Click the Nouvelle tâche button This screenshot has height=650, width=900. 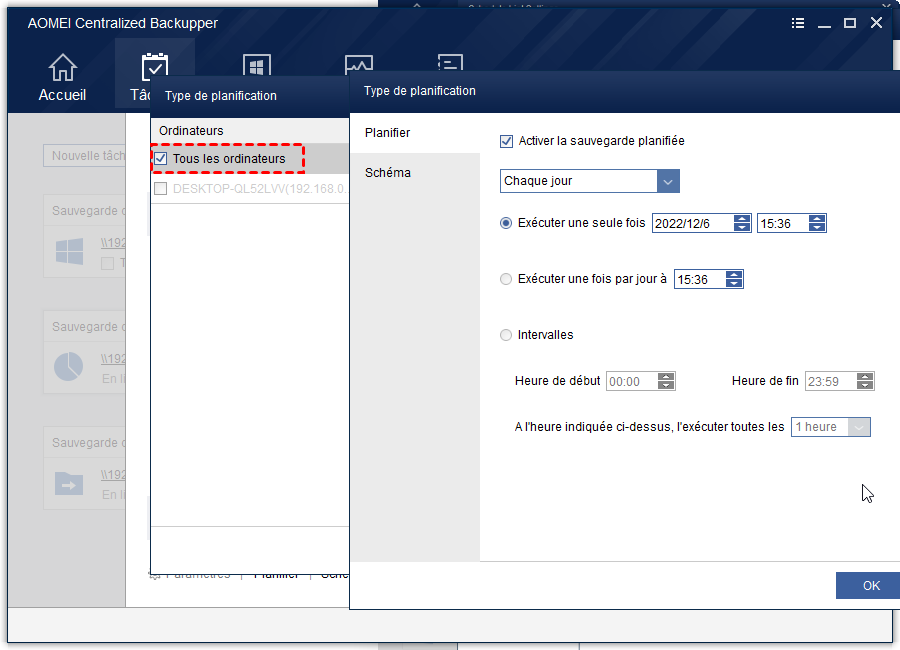(x=84, y=156)
